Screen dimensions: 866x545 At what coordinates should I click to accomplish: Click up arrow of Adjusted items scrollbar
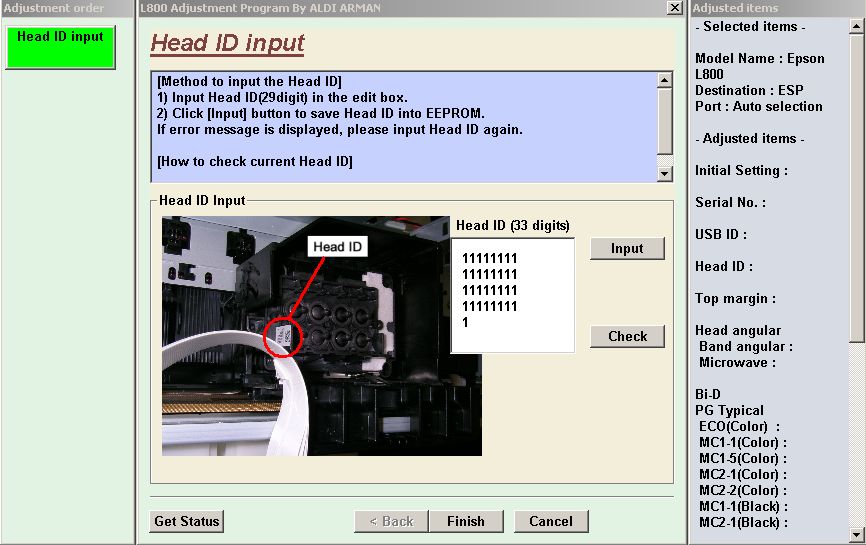857,25
